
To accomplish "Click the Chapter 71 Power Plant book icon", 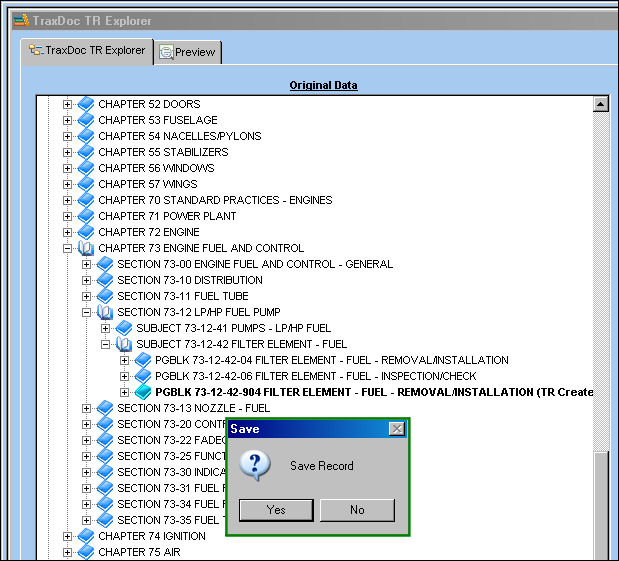I will pyautogui.click(x=86, y=216).
